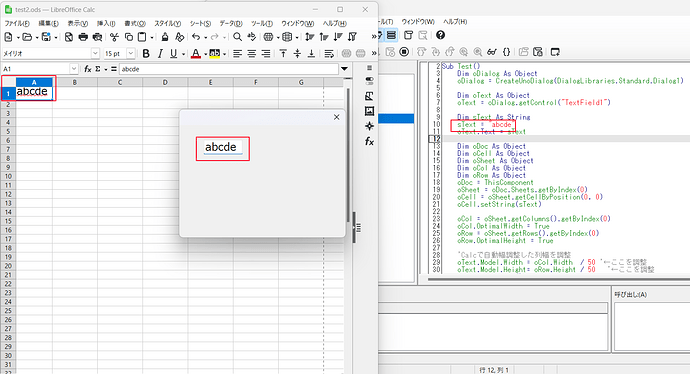Open the sidebar Functions fx icon
This screenshot has width=690, height=374.
coord(370,141)
